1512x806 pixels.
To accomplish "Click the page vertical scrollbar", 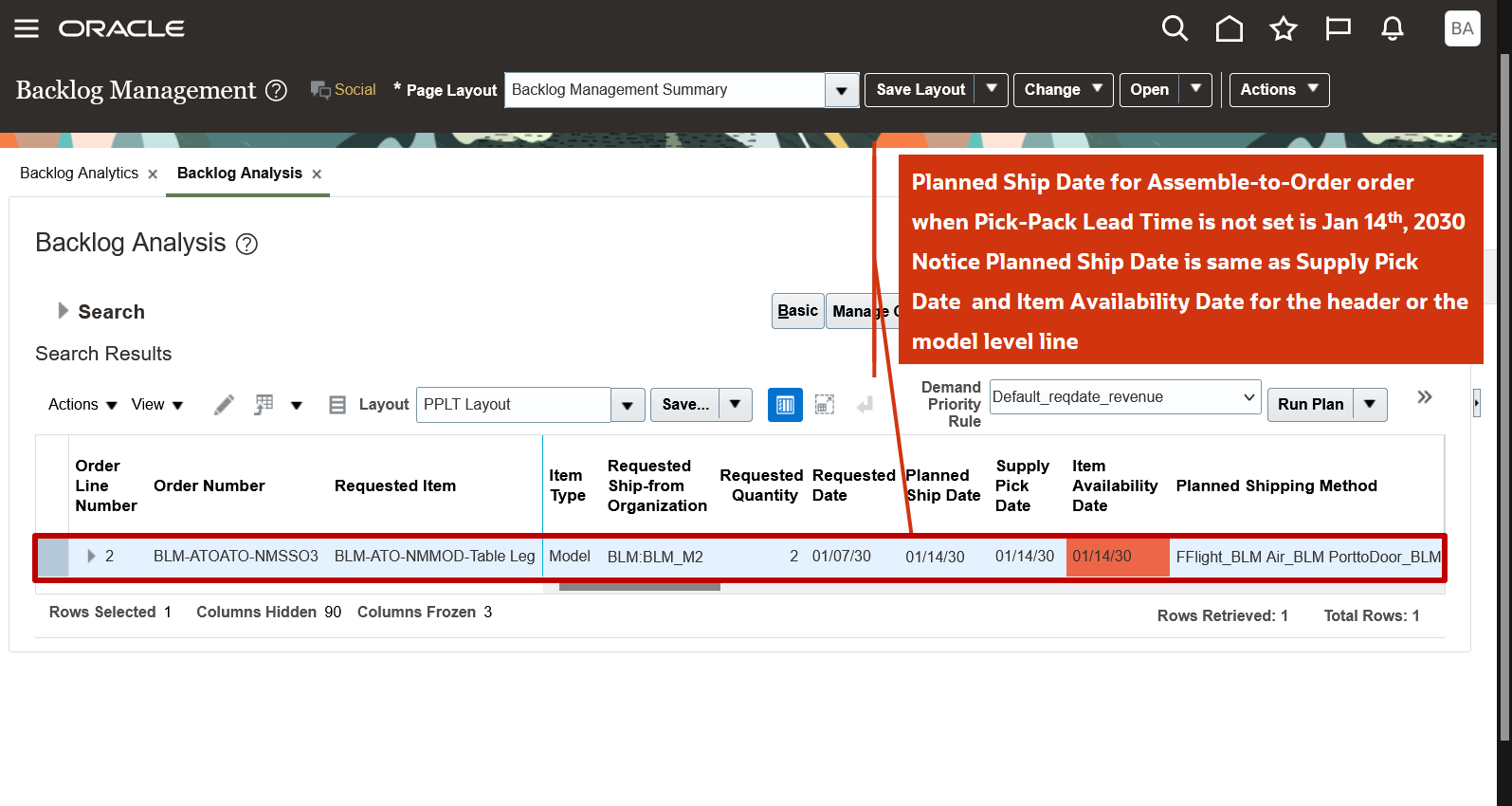I will [x=1504, y=398].
